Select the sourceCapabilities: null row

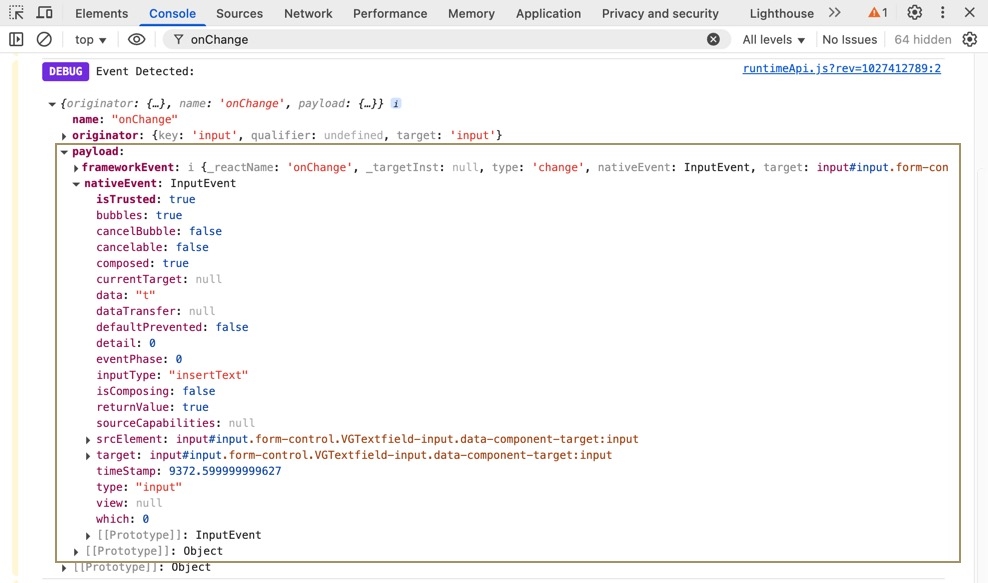175,423
